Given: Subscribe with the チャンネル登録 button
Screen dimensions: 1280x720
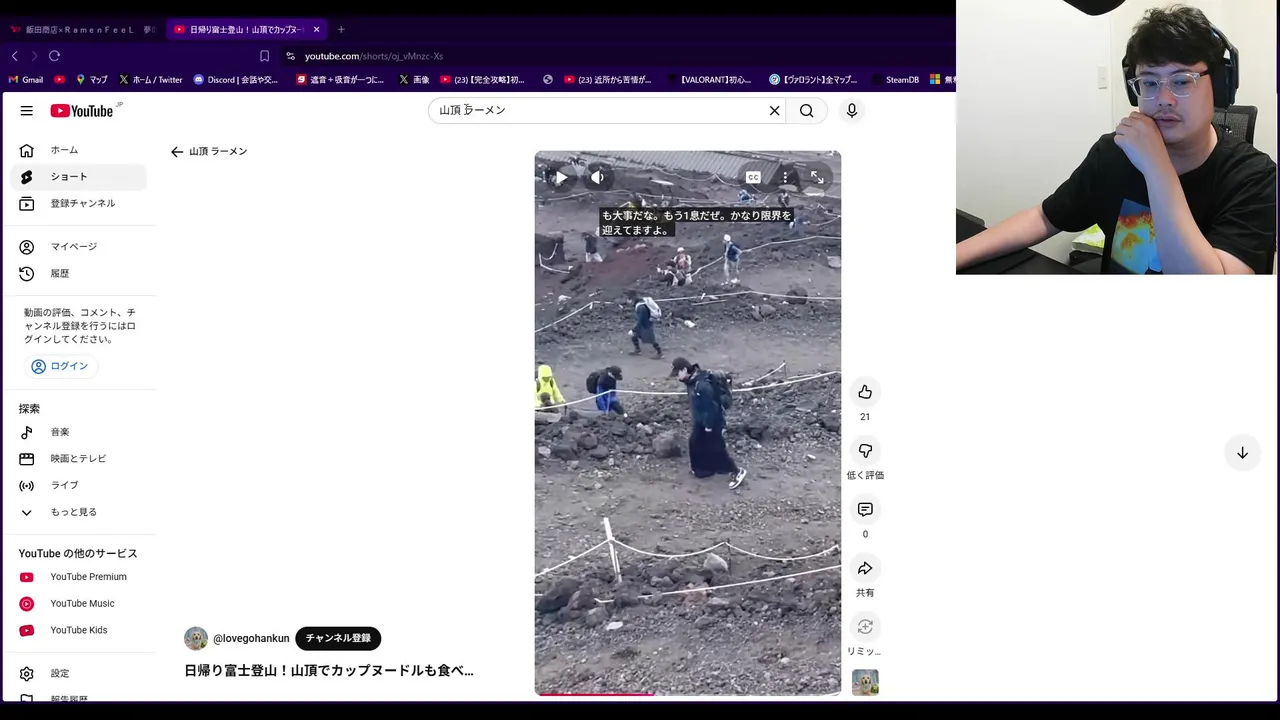Looking at the screenshot, I should click(x=338, y=639).
